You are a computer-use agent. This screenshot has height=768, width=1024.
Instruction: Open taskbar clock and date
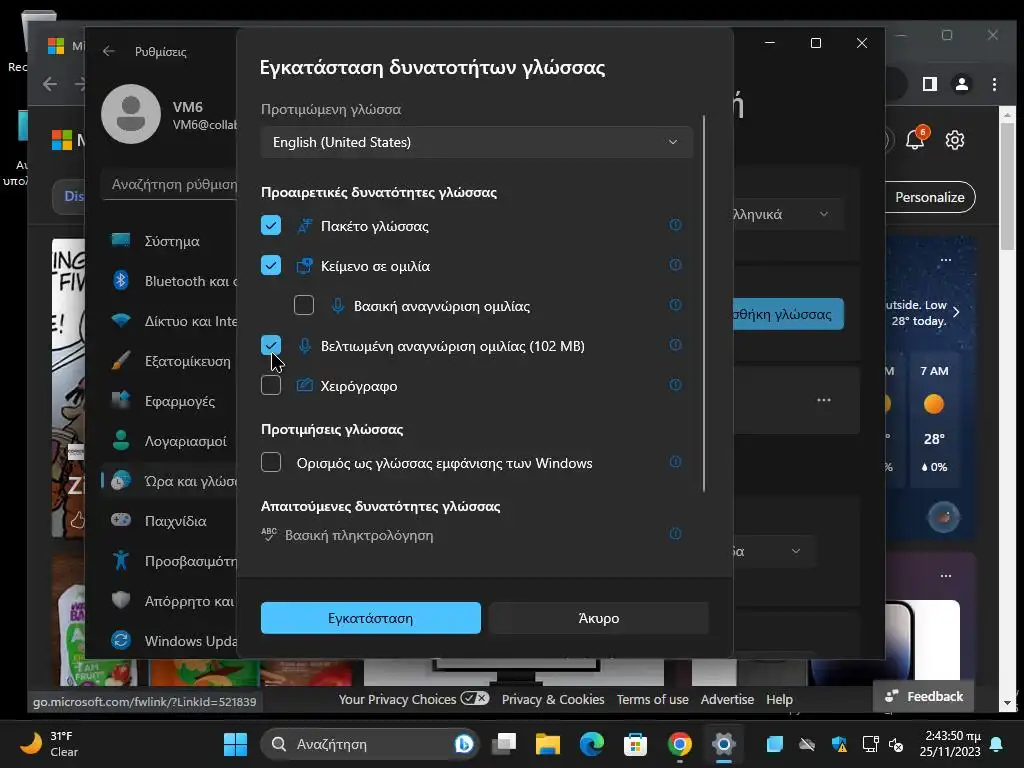[x=950, y=744]
